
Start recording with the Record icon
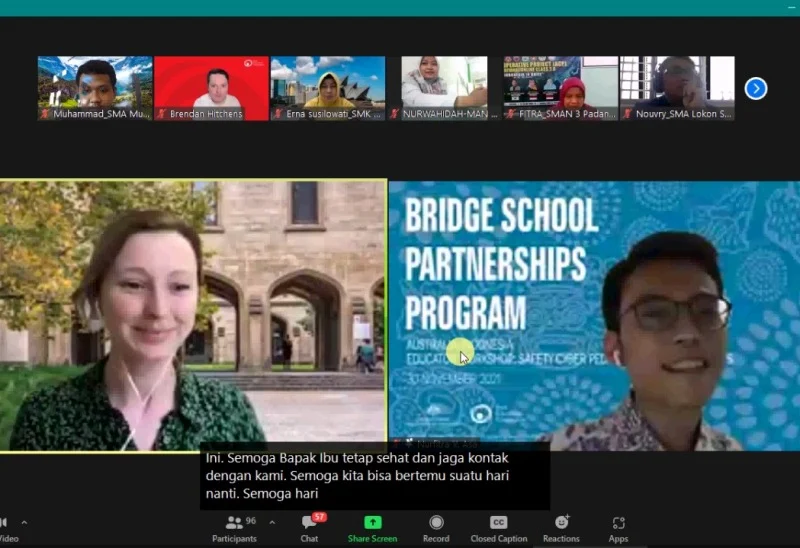point(436,522)
